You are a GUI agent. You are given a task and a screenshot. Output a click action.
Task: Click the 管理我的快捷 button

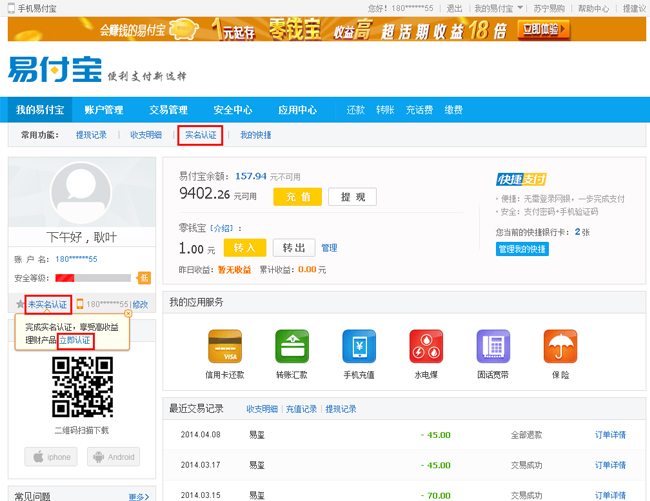522,249
